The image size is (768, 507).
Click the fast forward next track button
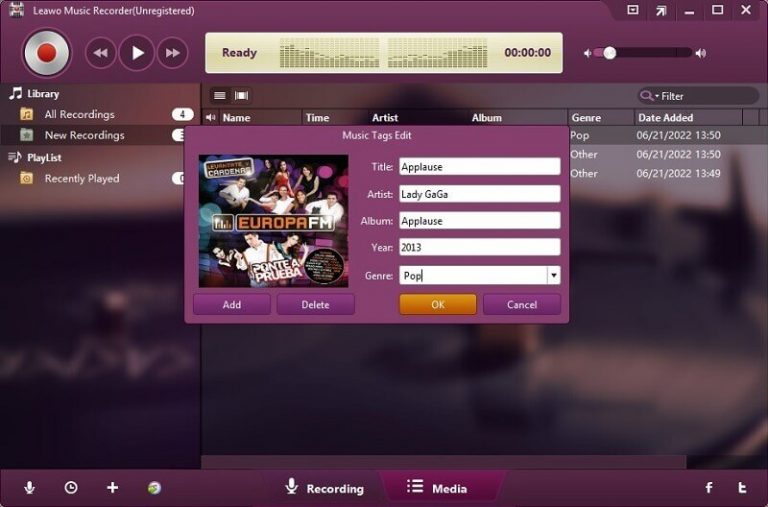172,53
